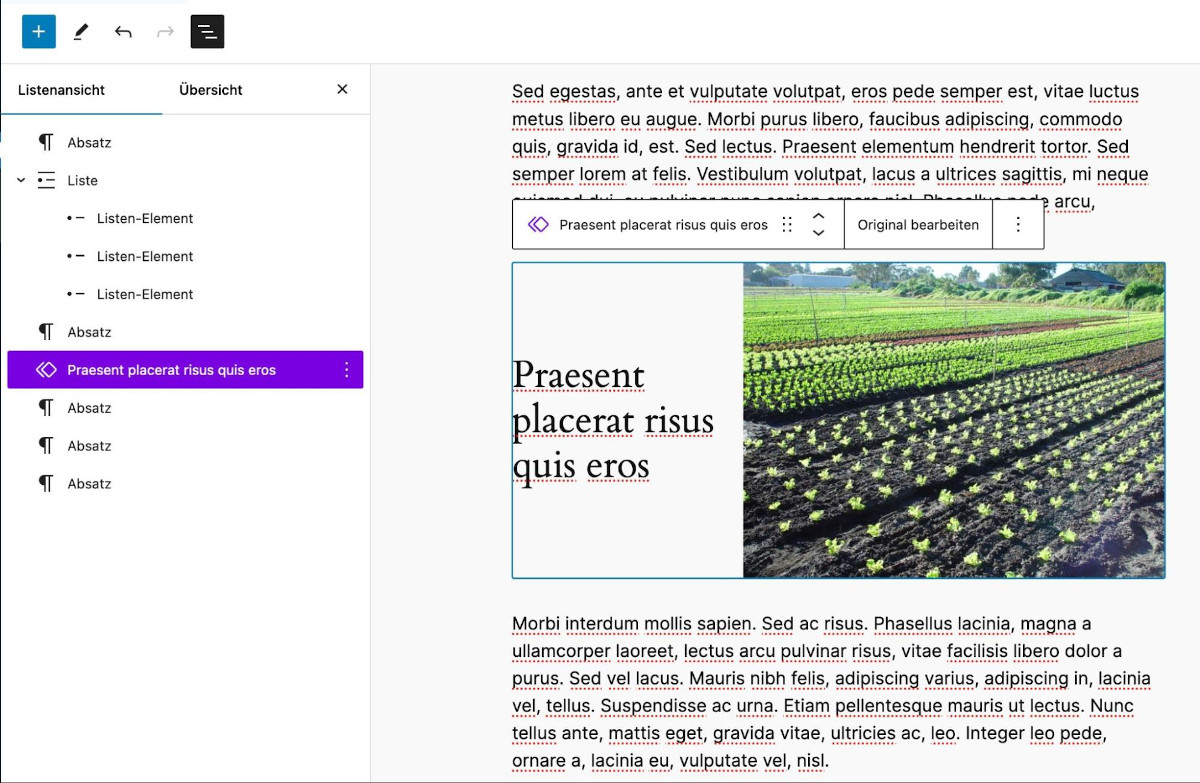Click the synced pattern icon in block toolbar
The width and height of the screenshot is (1200, 783).
coord(538,225)
